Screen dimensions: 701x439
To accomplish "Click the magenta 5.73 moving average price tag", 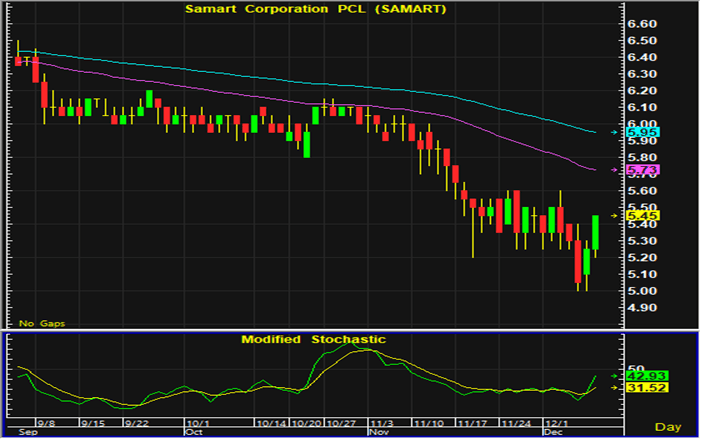I will tap(638, 171).
